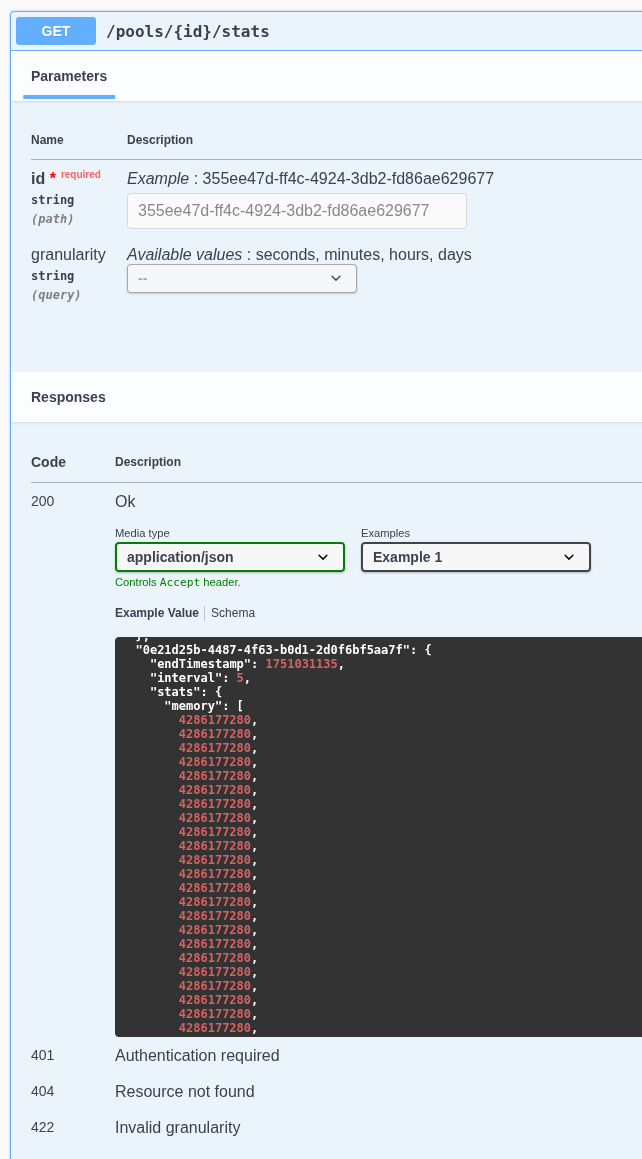
Task: Click the Authentication required description
Action: 197,1056
